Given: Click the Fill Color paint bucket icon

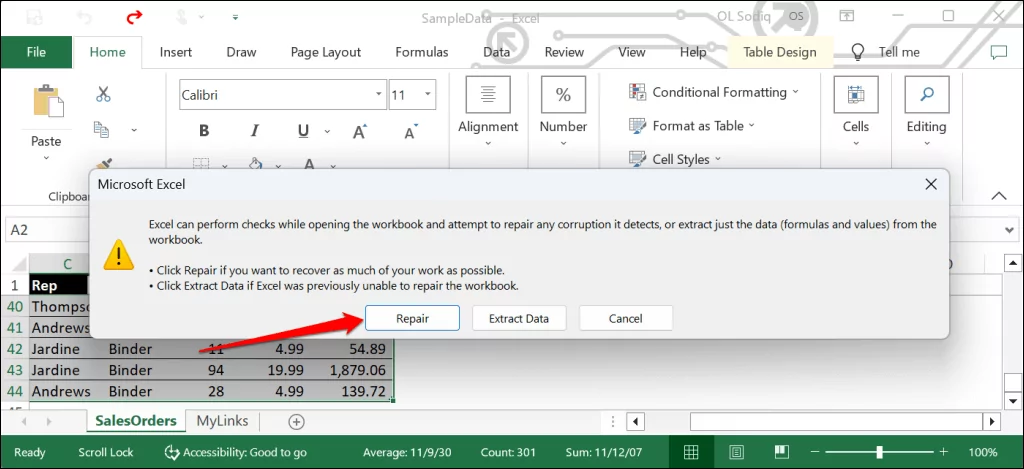Looking at the screenshot, I should click(256, 163).
